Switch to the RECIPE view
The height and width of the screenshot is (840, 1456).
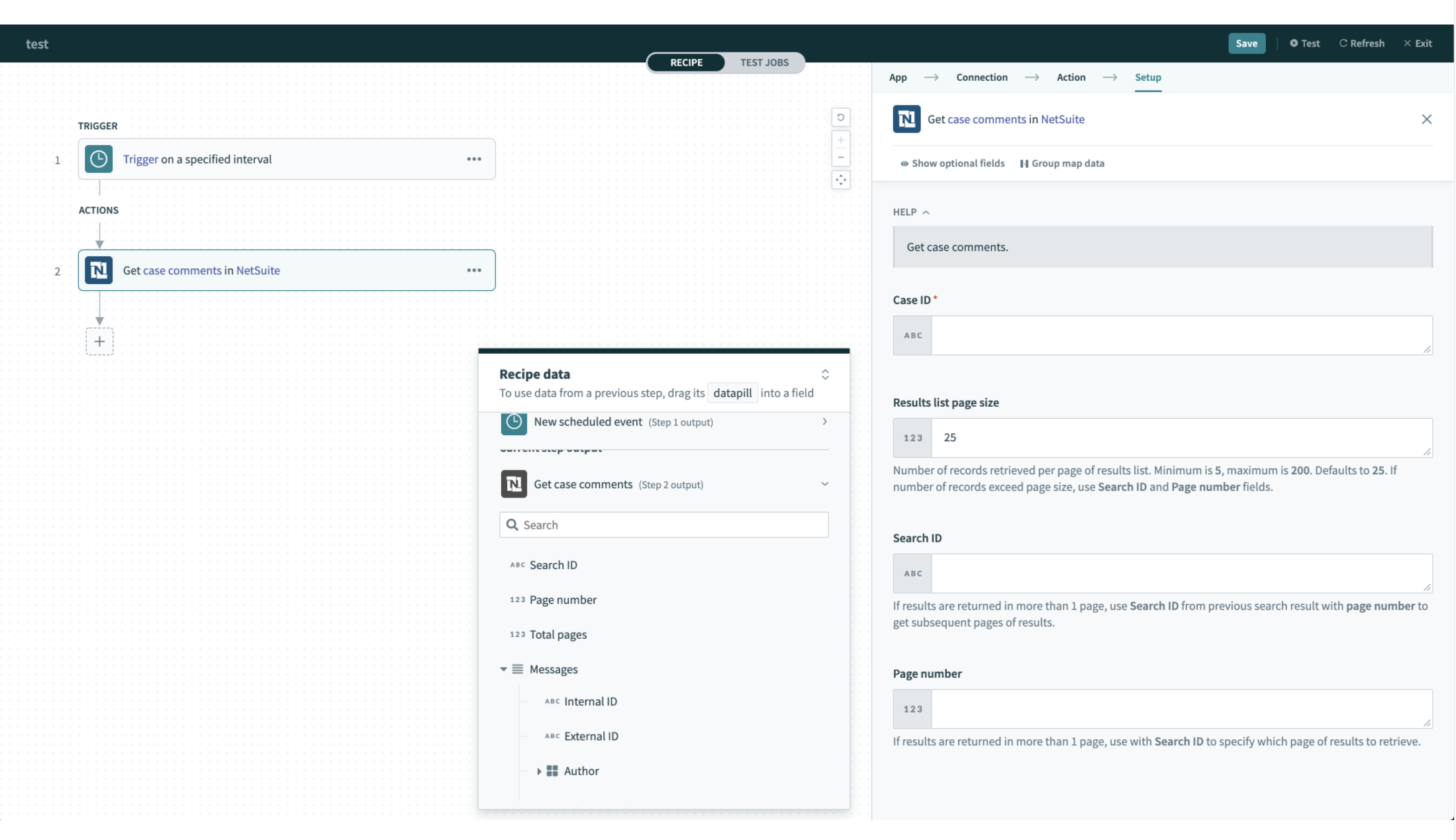click(x=686, y=63)
